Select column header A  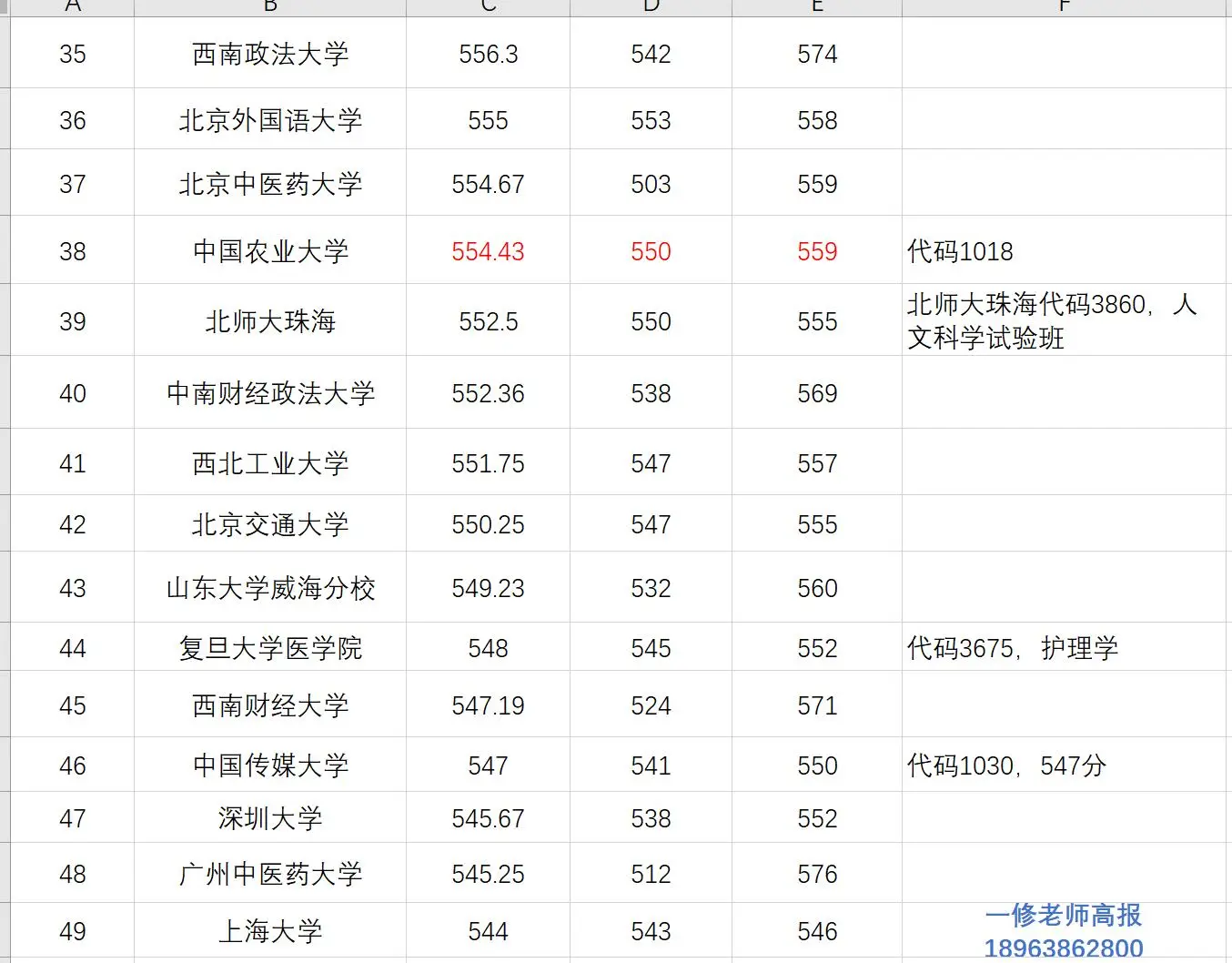click(x=73, y=7)
